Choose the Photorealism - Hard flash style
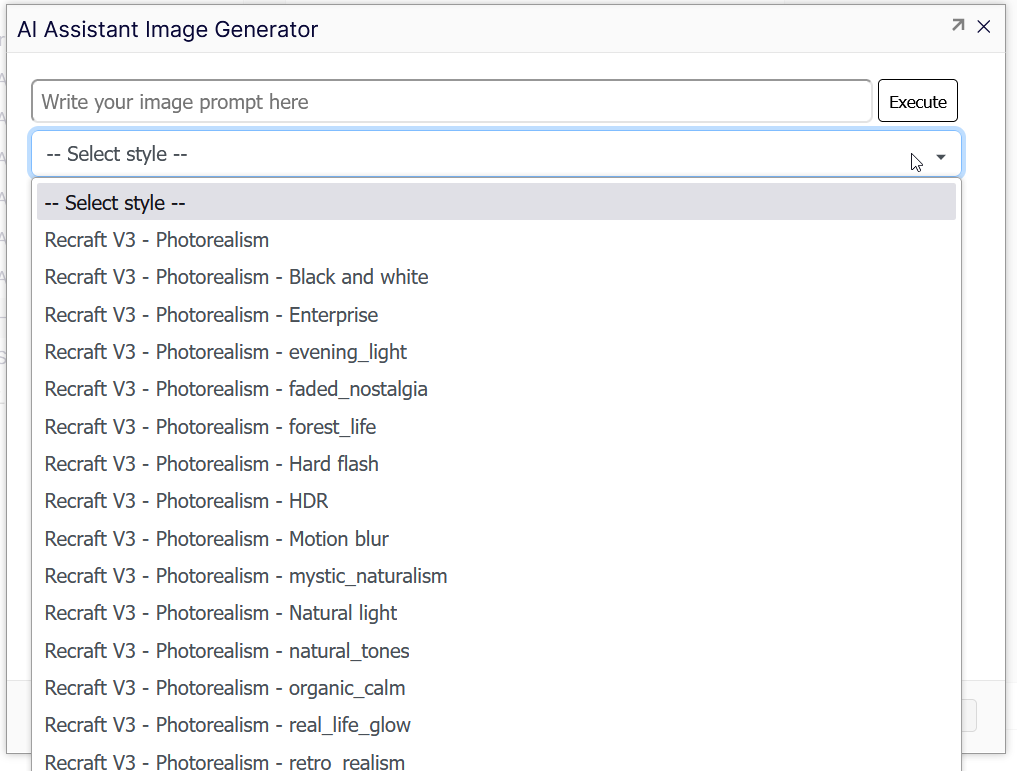1017x771 pixels. (496, 464)
